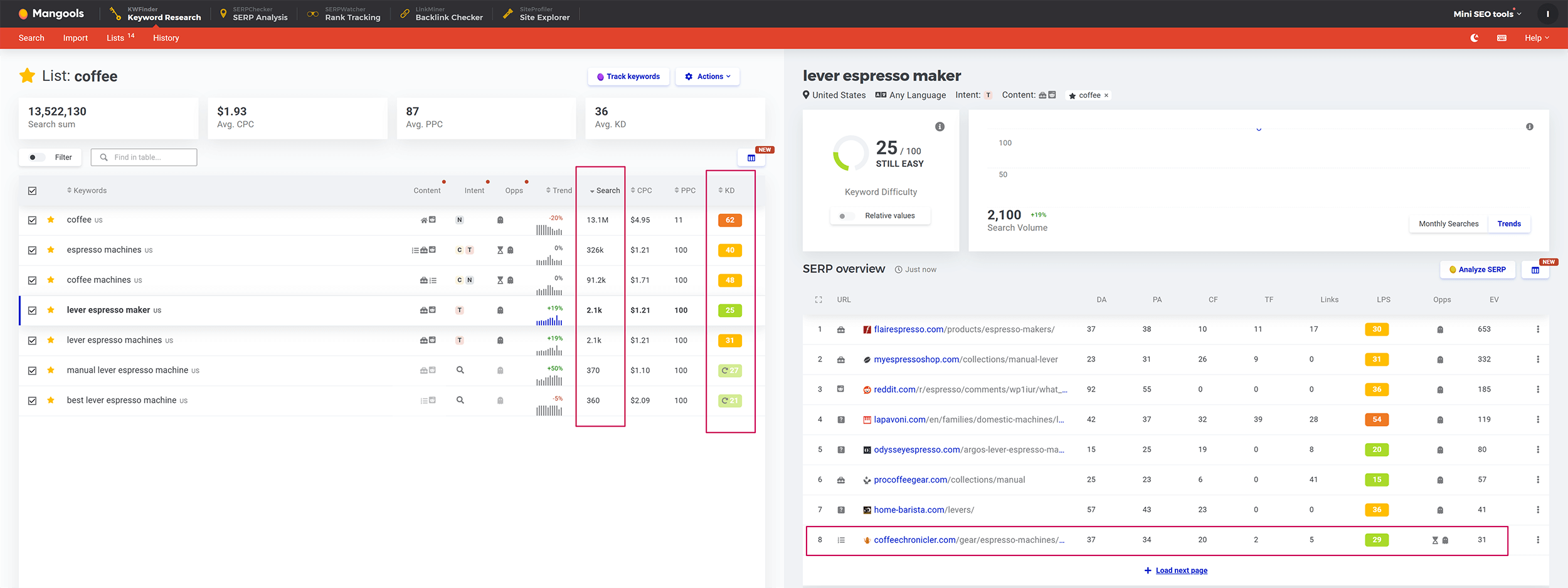Open three-dot menu for coffeechronicler.com result
The width and height of the screenshot is (1568, 588).
click(1538, 540)
